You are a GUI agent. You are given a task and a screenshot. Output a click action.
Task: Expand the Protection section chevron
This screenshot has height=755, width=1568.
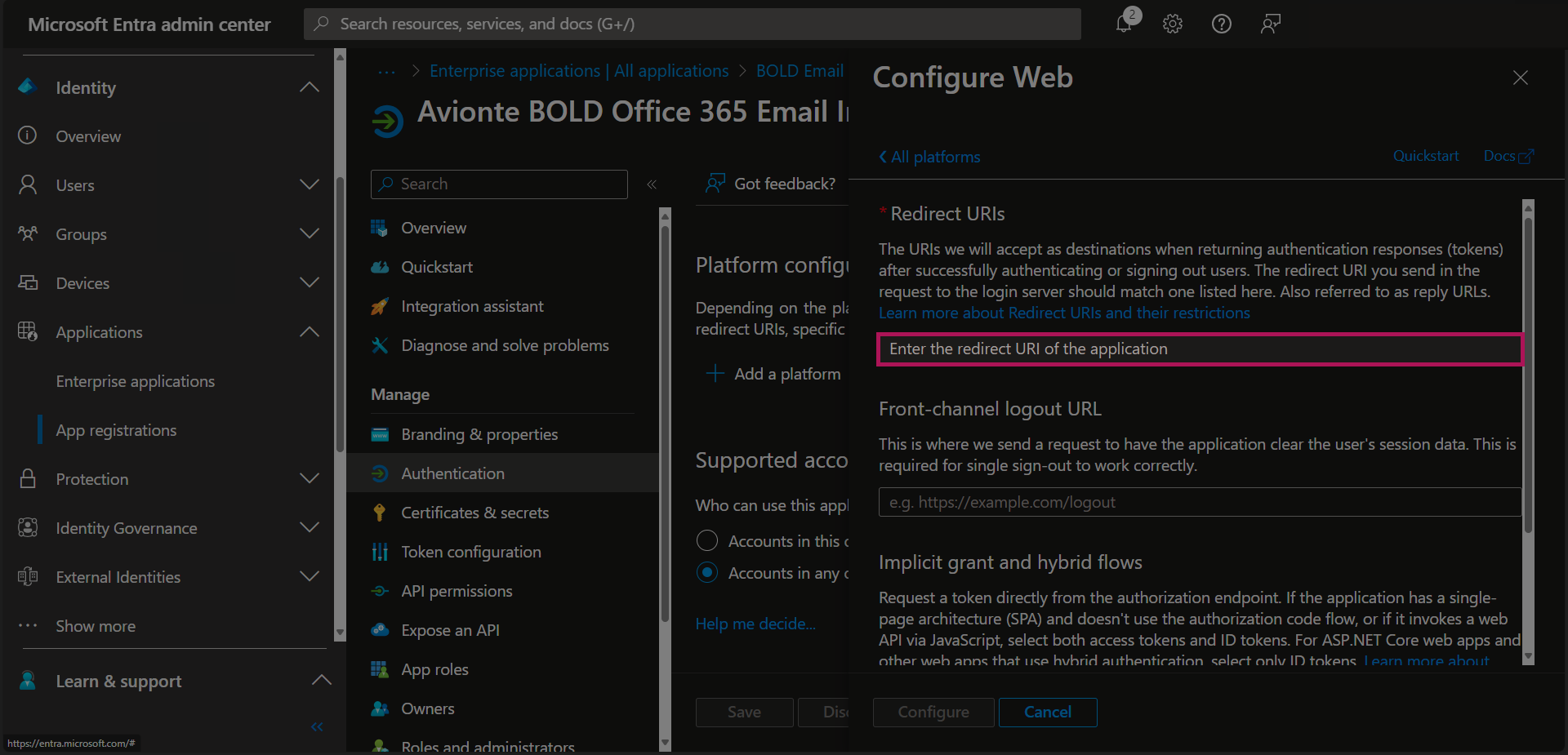[310, 479]
